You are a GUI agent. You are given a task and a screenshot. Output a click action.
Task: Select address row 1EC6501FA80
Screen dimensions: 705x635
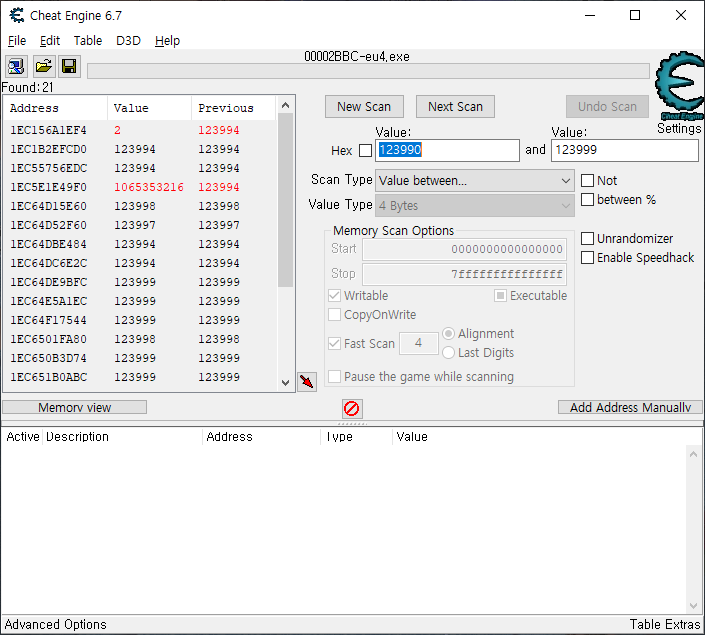click(x=141, y=339)
